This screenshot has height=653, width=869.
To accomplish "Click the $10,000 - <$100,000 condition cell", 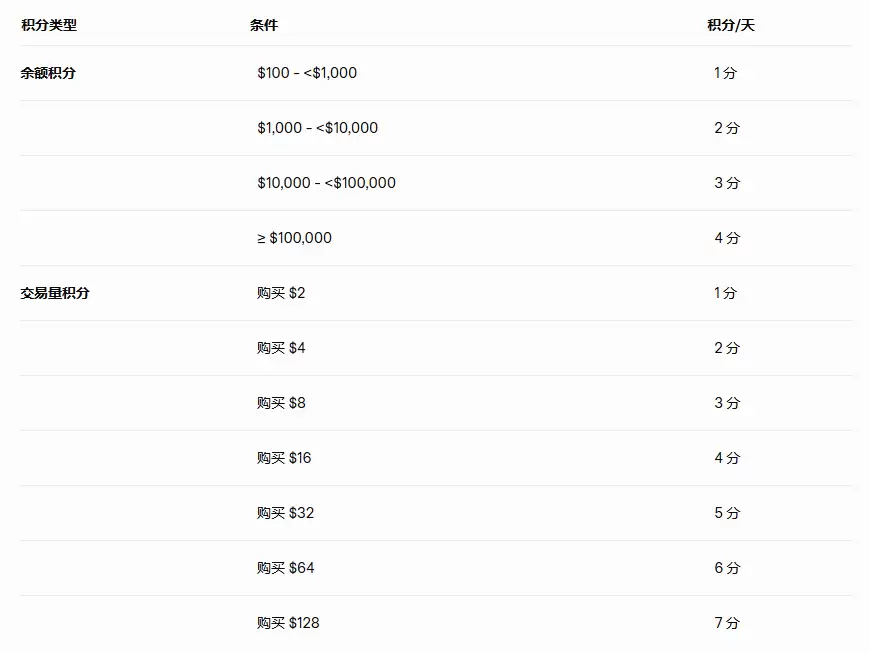I will (326, 183).
